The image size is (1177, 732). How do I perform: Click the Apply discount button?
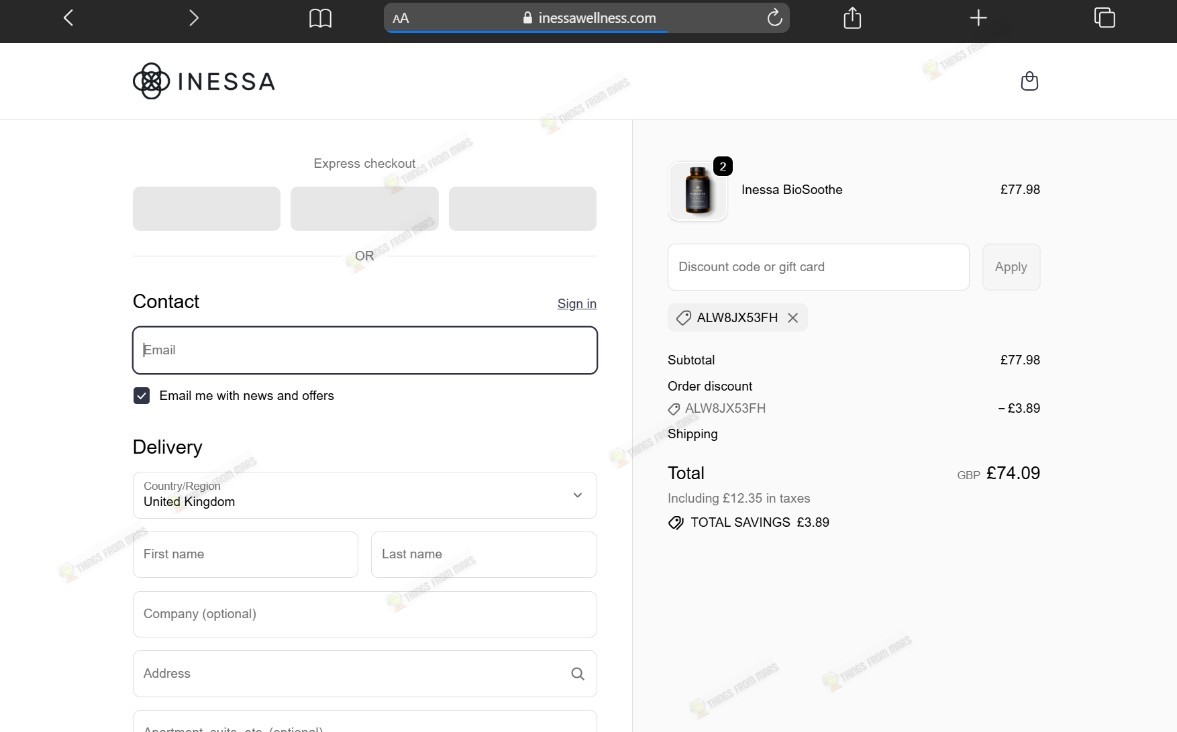1011,267
